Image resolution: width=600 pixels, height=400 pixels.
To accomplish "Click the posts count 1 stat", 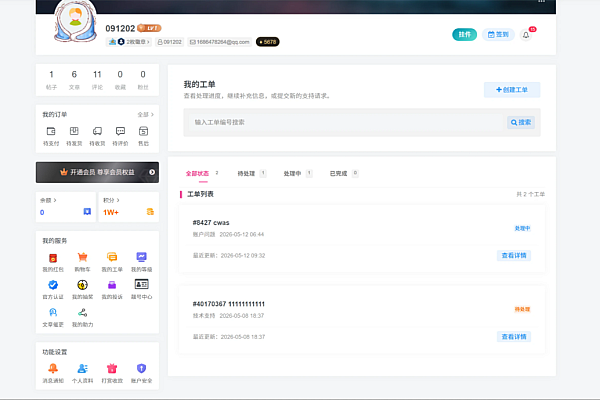I will [x=51, y=80].
